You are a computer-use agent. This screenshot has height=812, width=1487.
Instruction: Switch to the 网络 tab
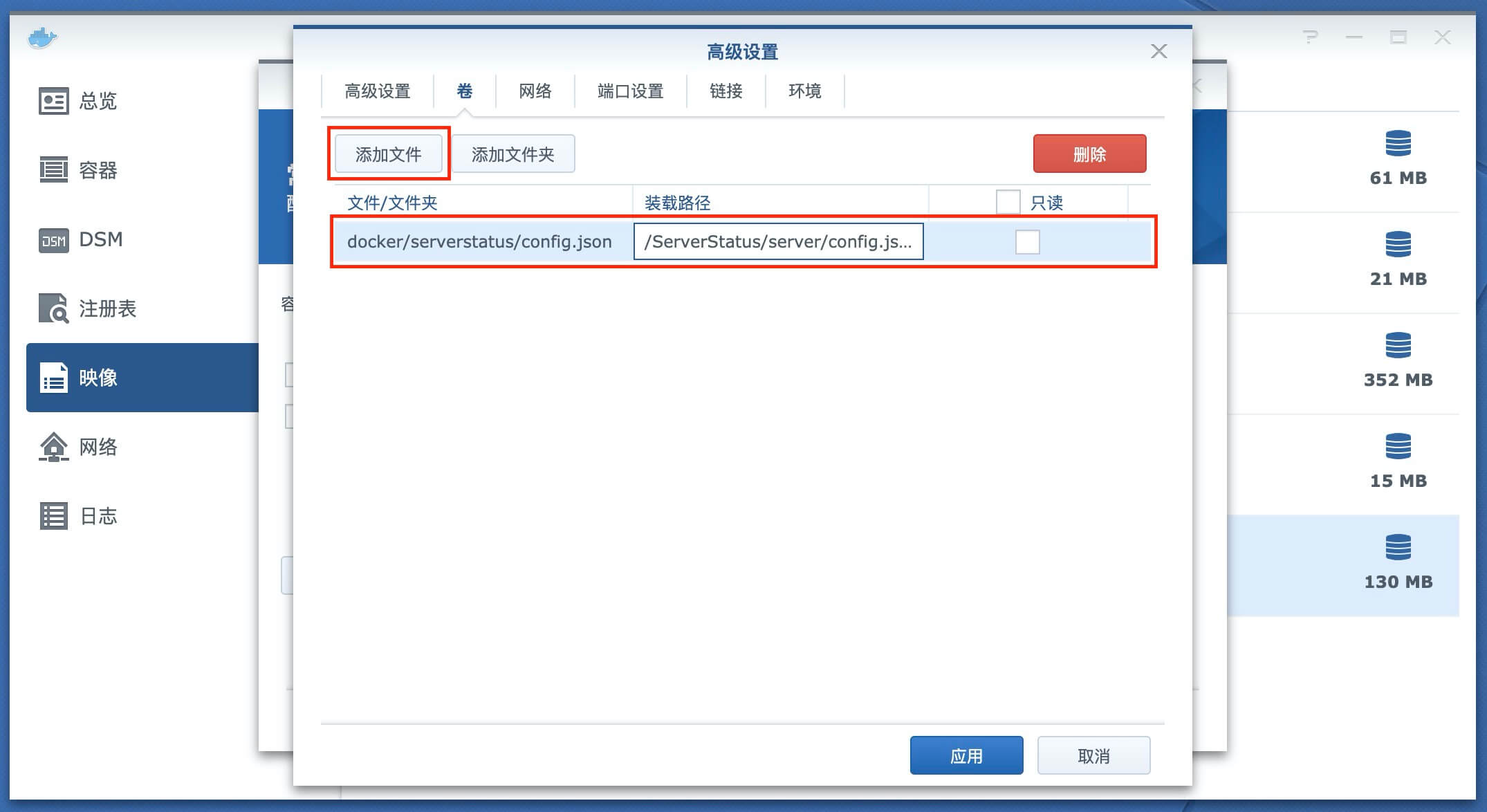coord(535,91)
